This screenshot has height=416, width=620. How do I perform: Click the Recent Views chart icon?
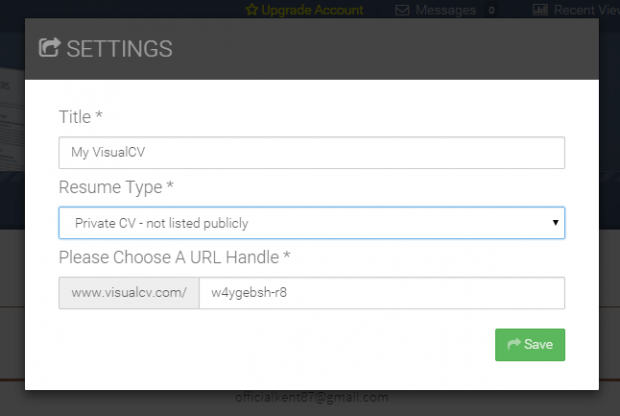coord(540,10)
